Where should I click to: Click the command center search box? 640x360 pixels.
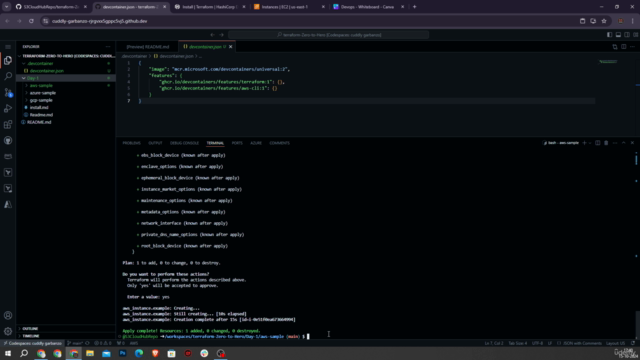pos(329,35)
